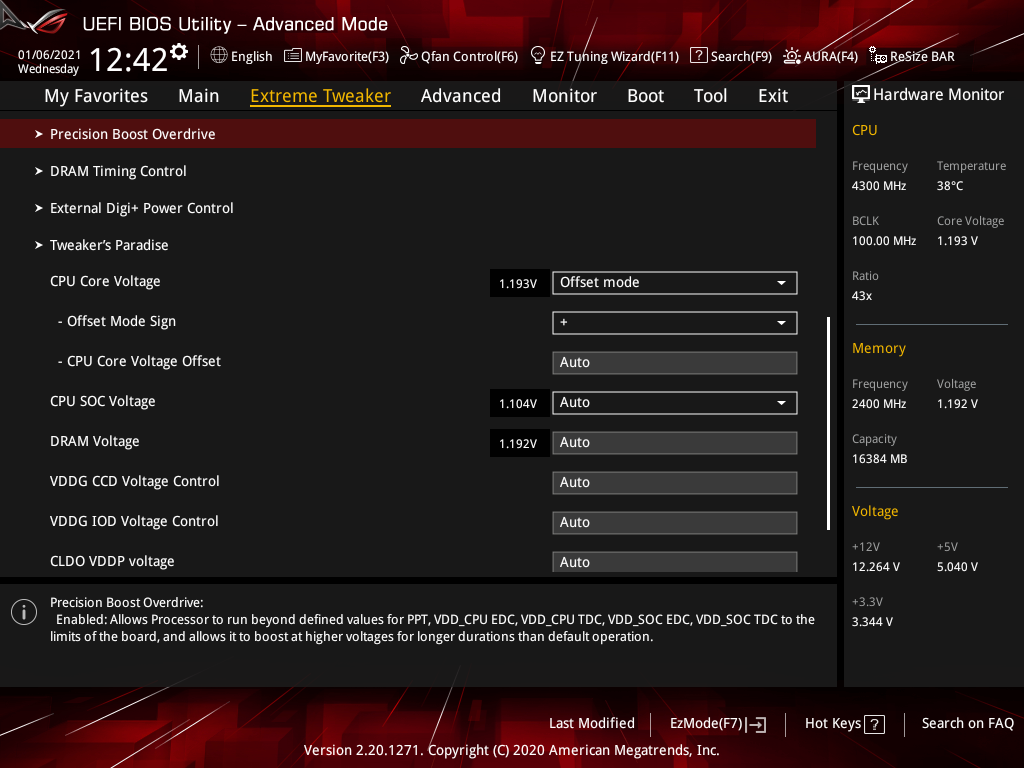Viewport: 1024px width, 768px height.
Task: Click Last Modified button
Action: click(x=592, y=724)
